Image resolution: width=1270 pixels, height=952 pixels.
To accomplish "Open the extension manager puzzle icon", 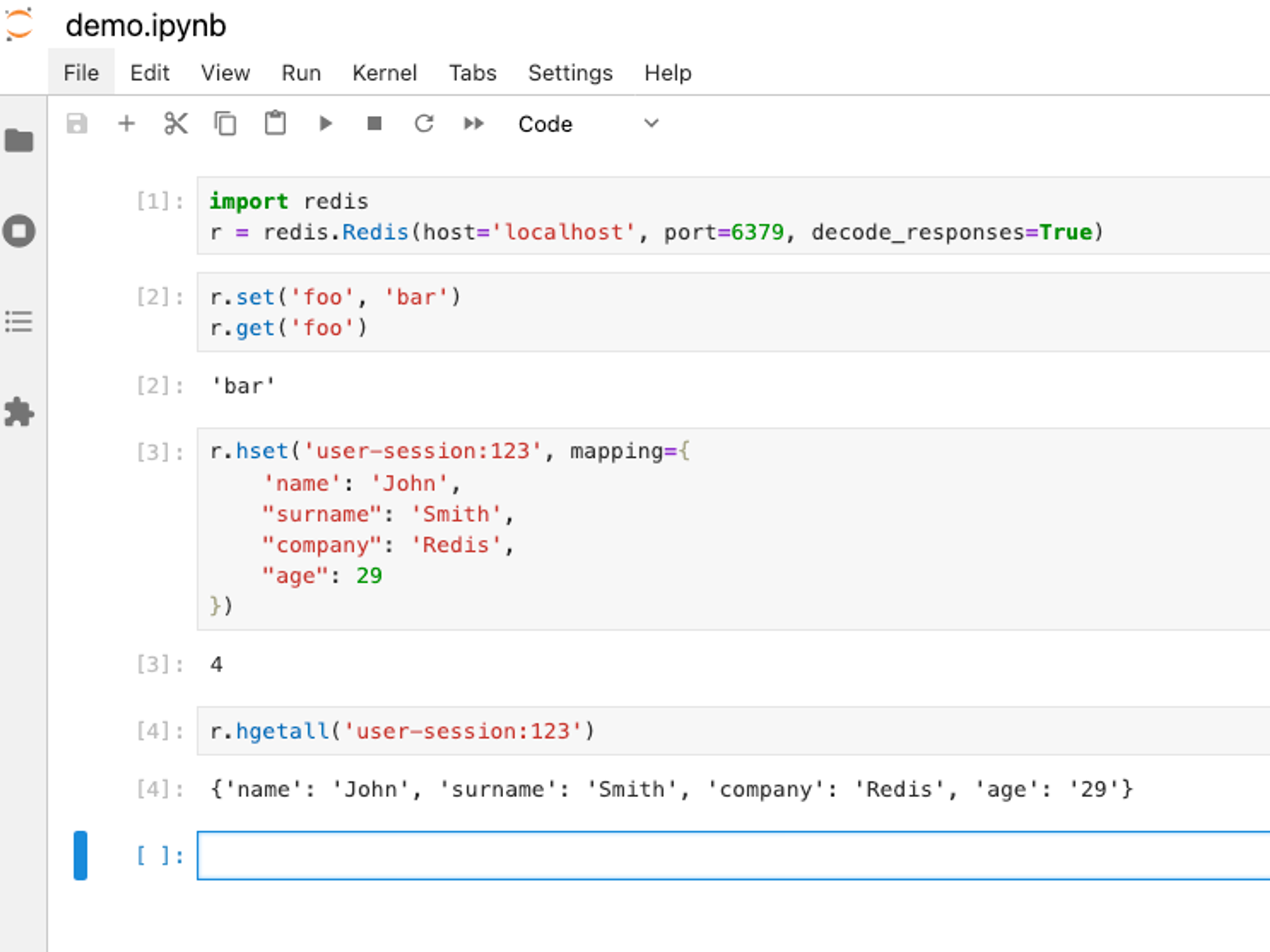I will (x=20, y=412).
